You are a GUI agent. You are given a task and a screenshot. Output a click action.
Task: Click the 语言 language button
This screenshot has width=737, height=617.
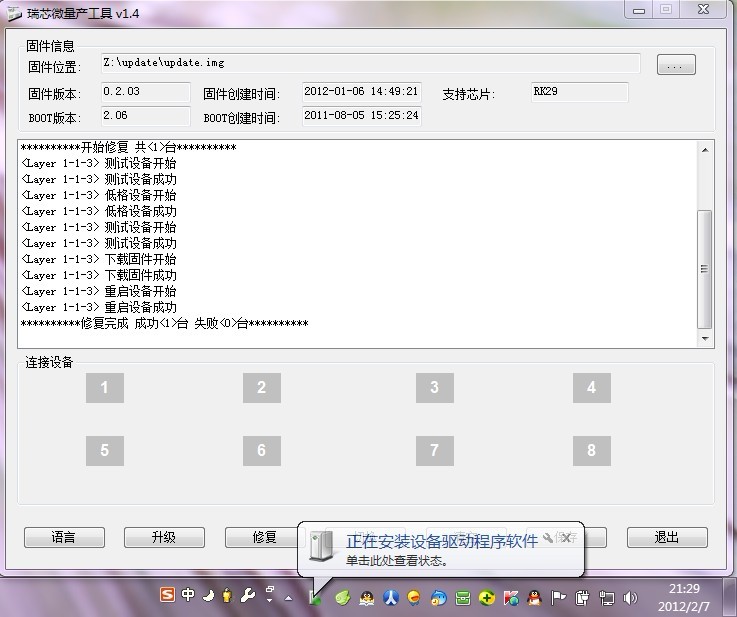(64, 537)
